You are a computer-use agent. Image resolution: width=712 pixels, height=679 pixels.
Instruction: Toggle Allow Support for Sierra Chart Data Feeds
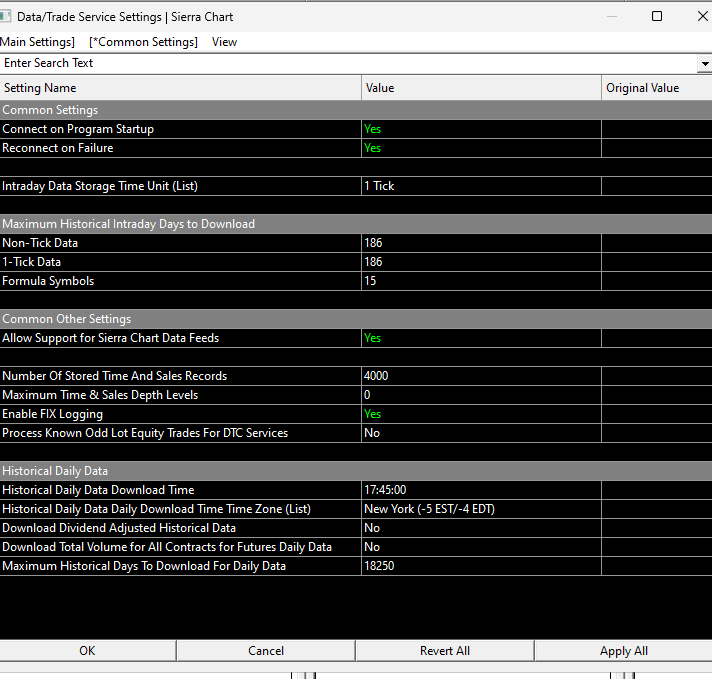[481, 338]
